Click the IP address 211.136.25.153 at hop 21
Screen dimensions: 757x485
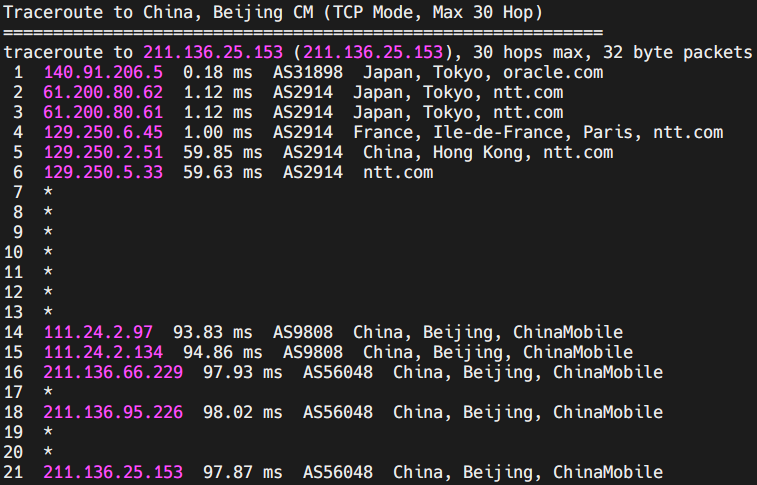113,472
